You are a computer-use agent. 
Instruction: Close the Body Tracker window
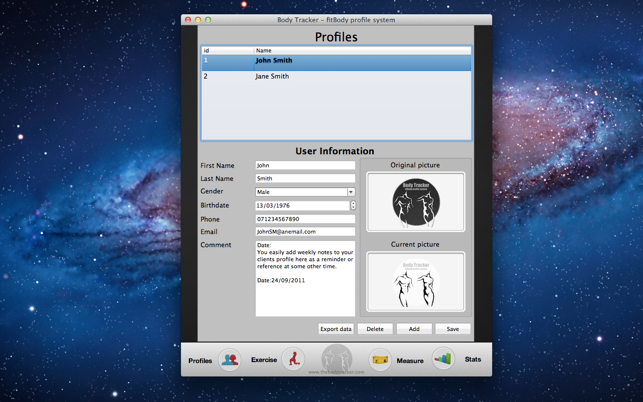click(x=188, y=20)
